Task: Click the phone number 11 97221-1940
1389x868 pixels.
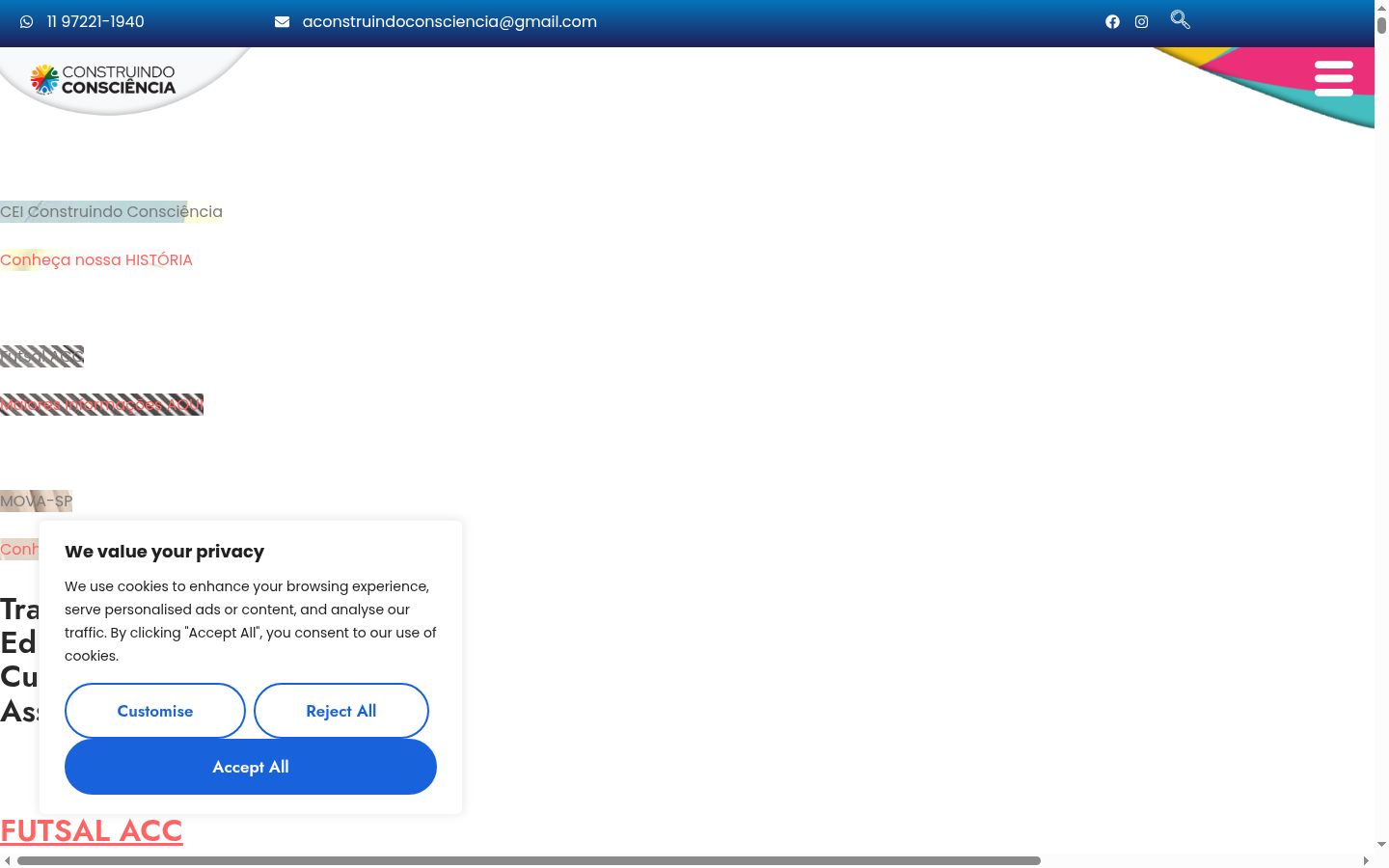Action: coord(95,21)
